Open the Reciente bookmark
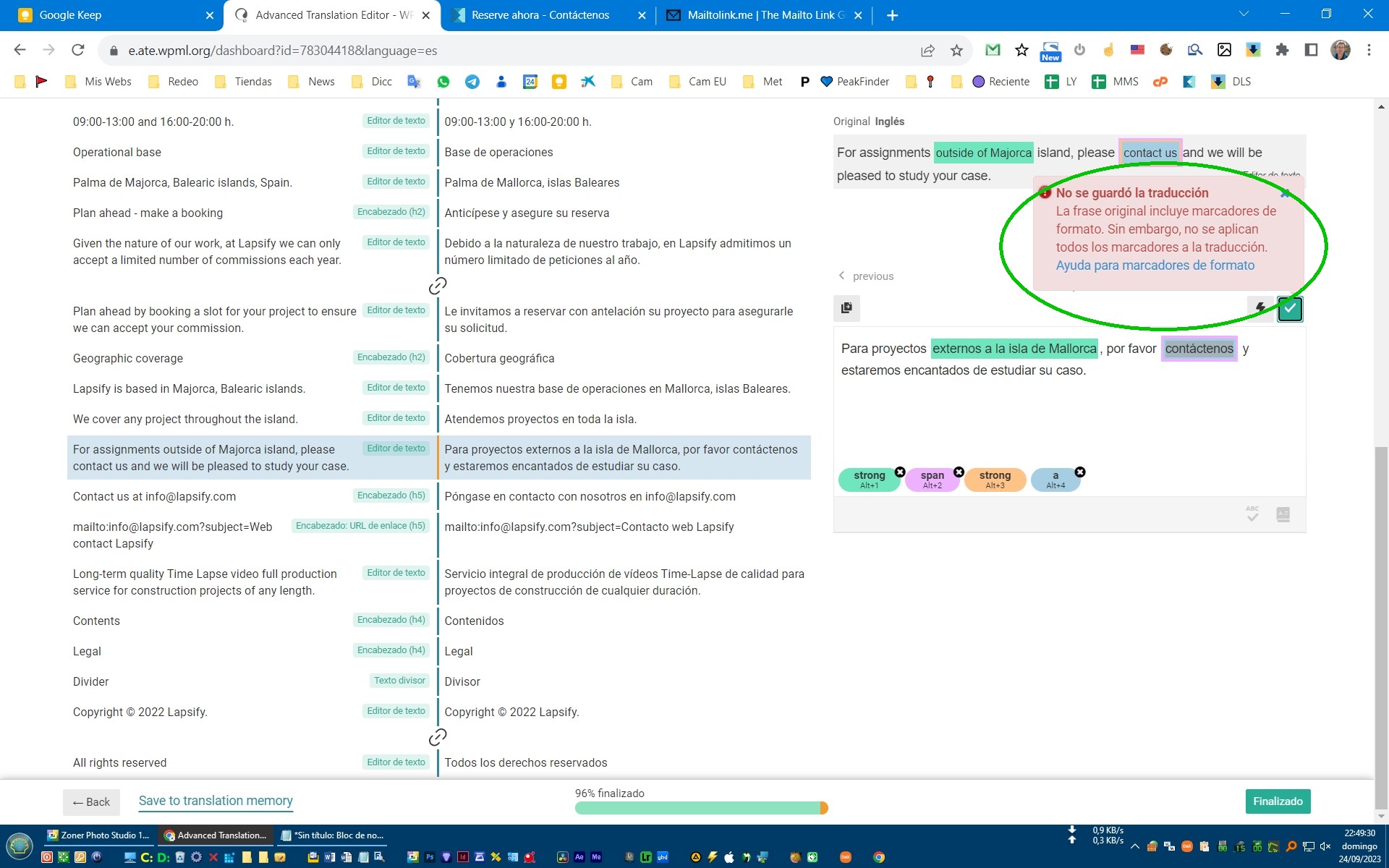 click(1001, 82)
